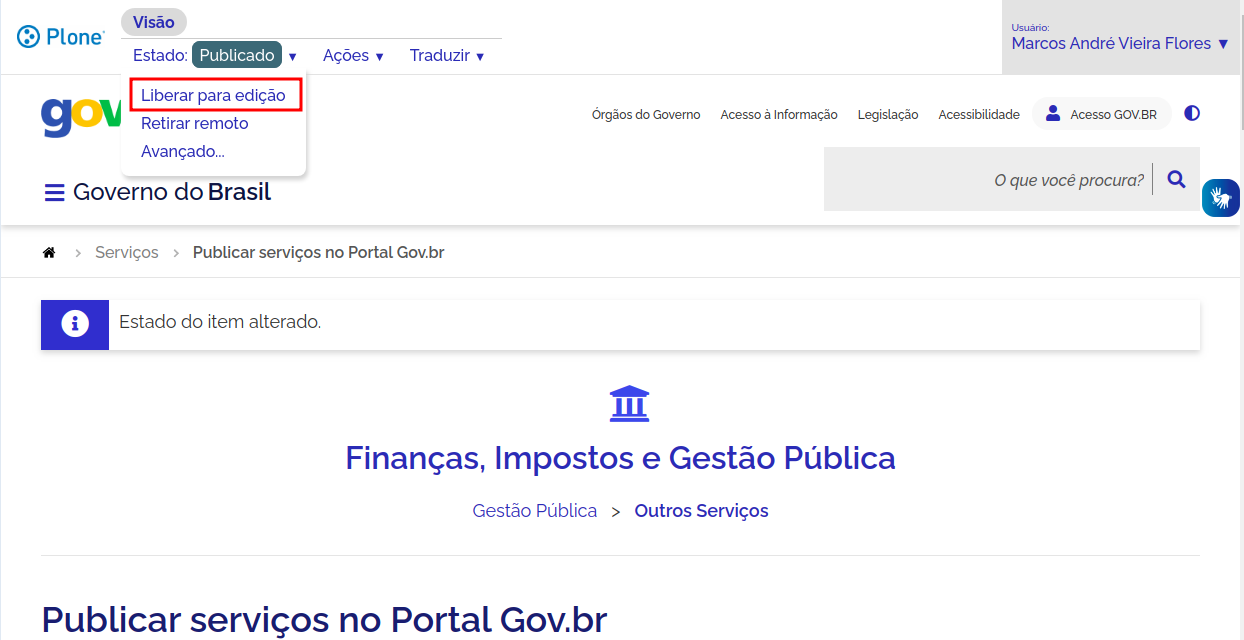Open the Legislação link
Screen dimensions: 1244x640
[888, 115]
